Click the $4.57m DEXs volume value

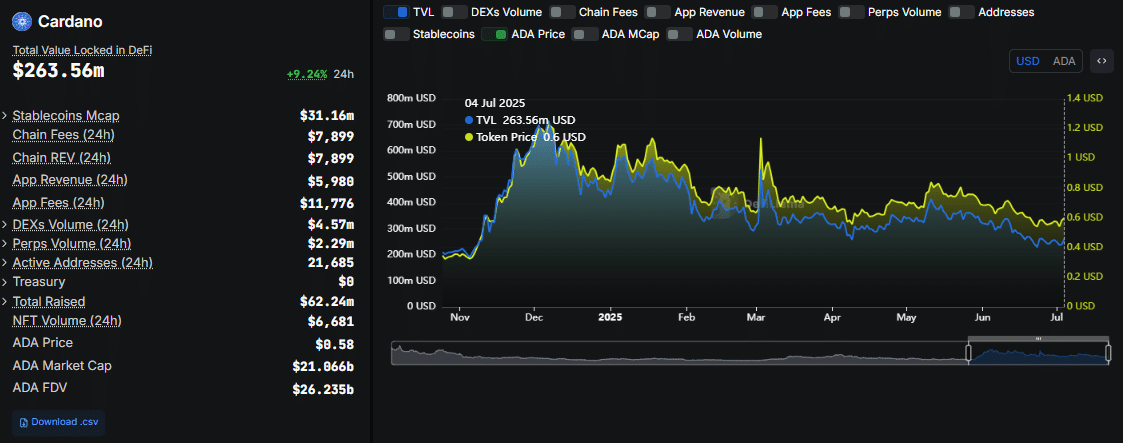point(331,225)
